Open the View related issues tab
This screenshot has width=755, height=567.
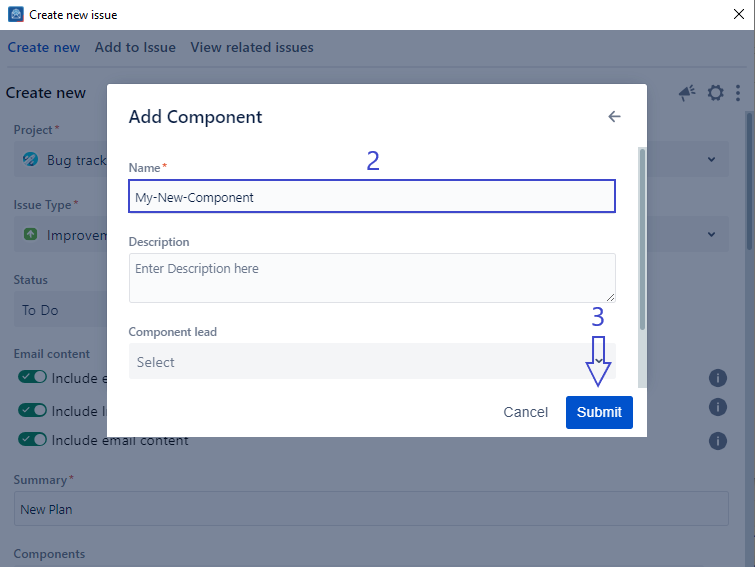tap(252, 47)
